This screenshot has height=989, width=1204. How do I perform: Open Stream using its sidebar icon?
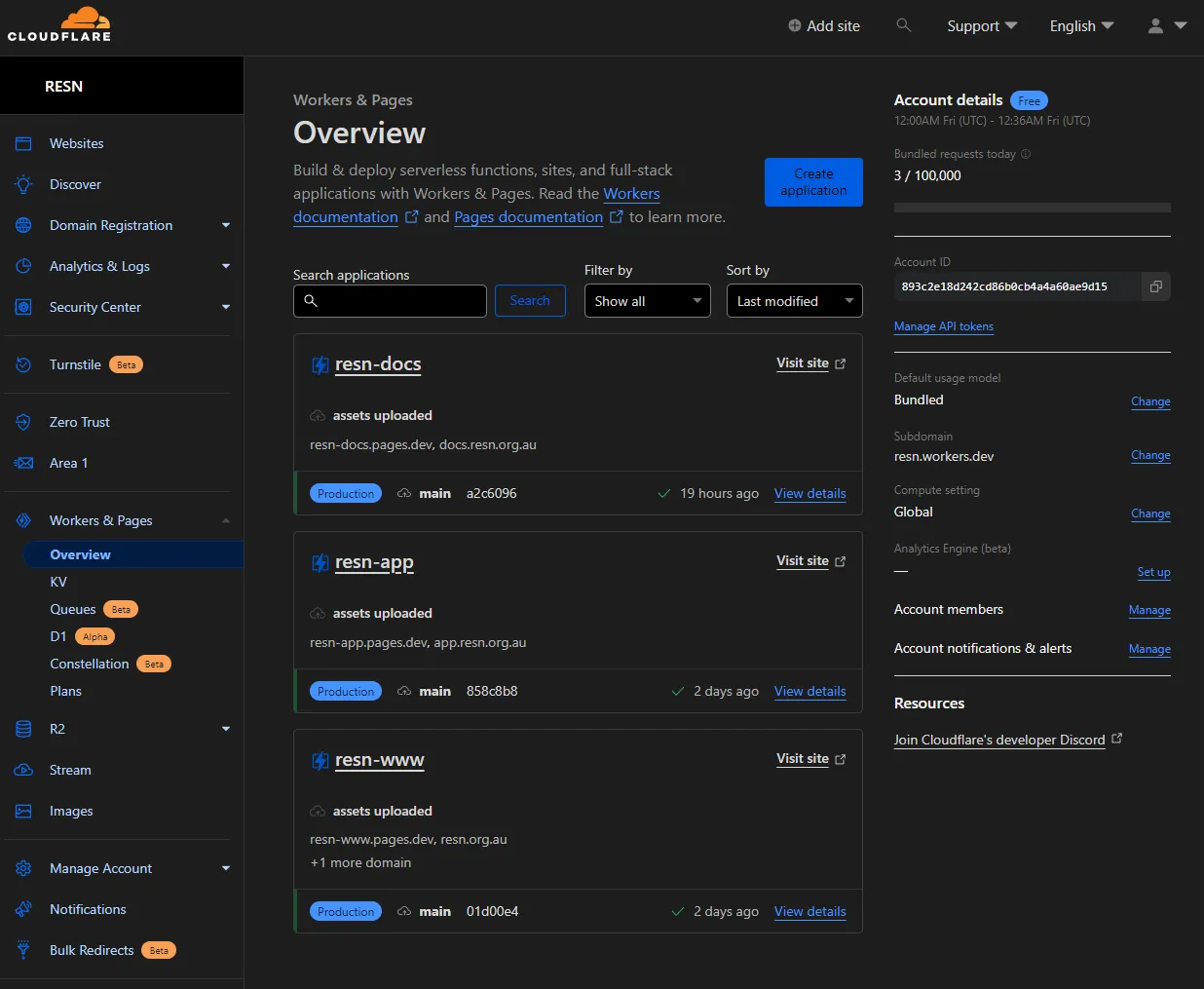click(23, 769)
